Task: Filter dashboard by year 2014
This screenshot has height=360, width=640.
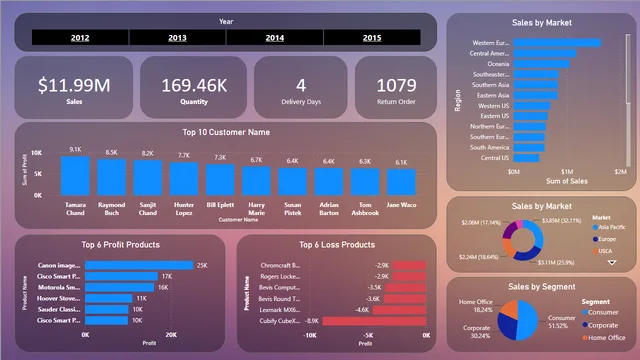Action: [275, 38]
